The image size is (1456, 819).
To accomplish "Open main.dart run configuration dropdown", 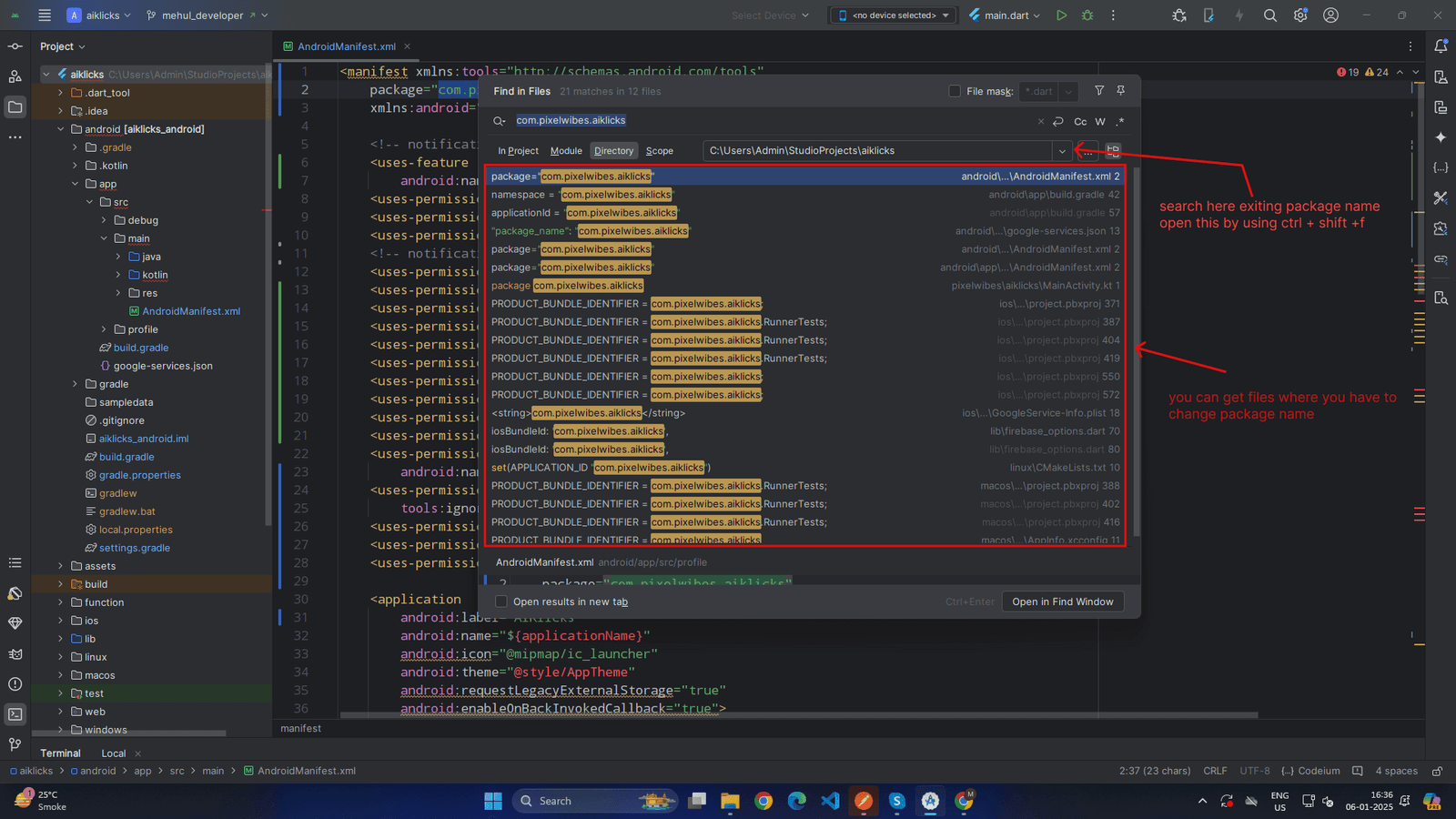I will (x=1006, y=15).
